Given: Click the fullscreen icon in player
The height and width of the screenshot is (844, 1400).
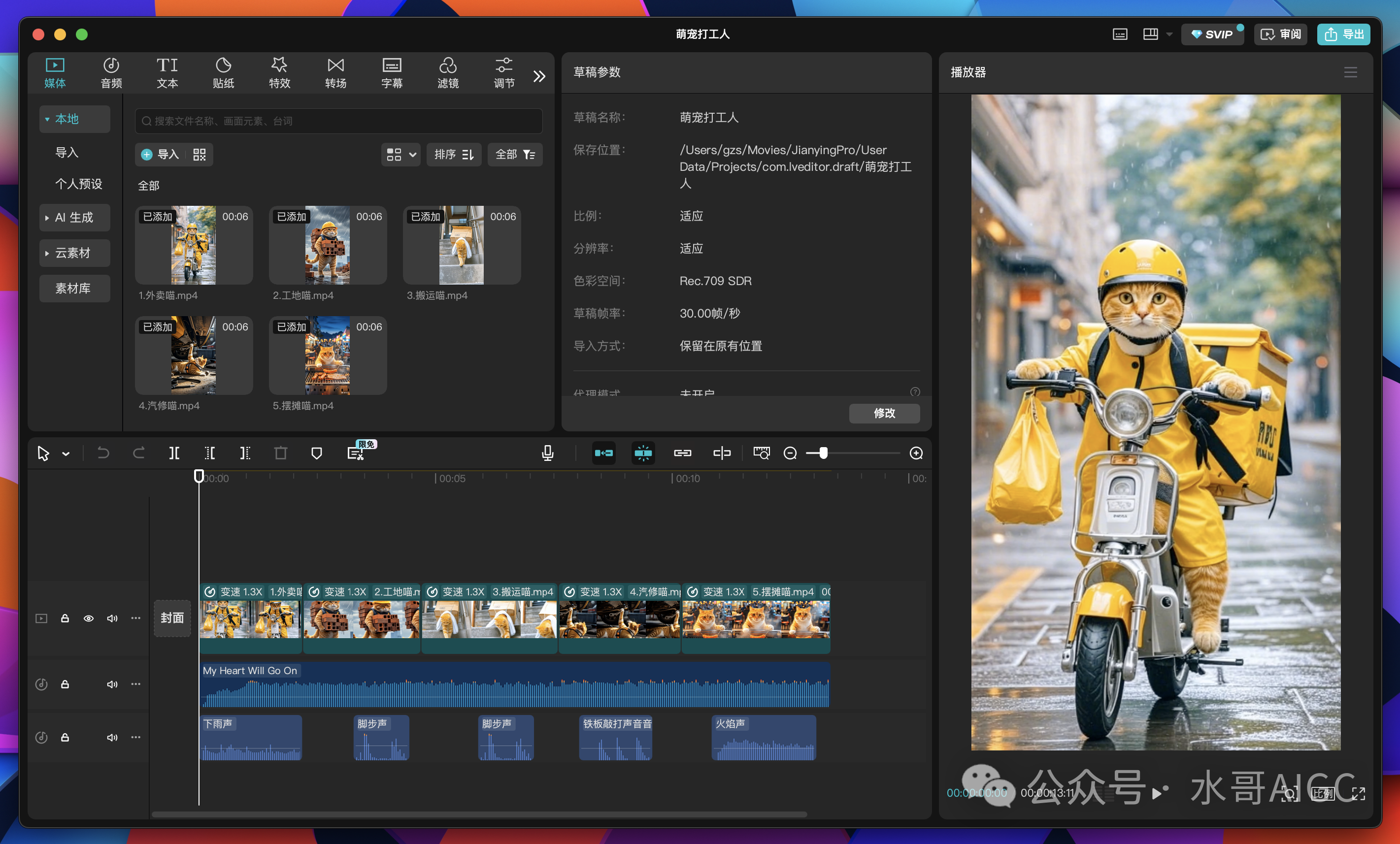Looking at the screenshot, I should pyautogui.click(x=1359, y=793).
